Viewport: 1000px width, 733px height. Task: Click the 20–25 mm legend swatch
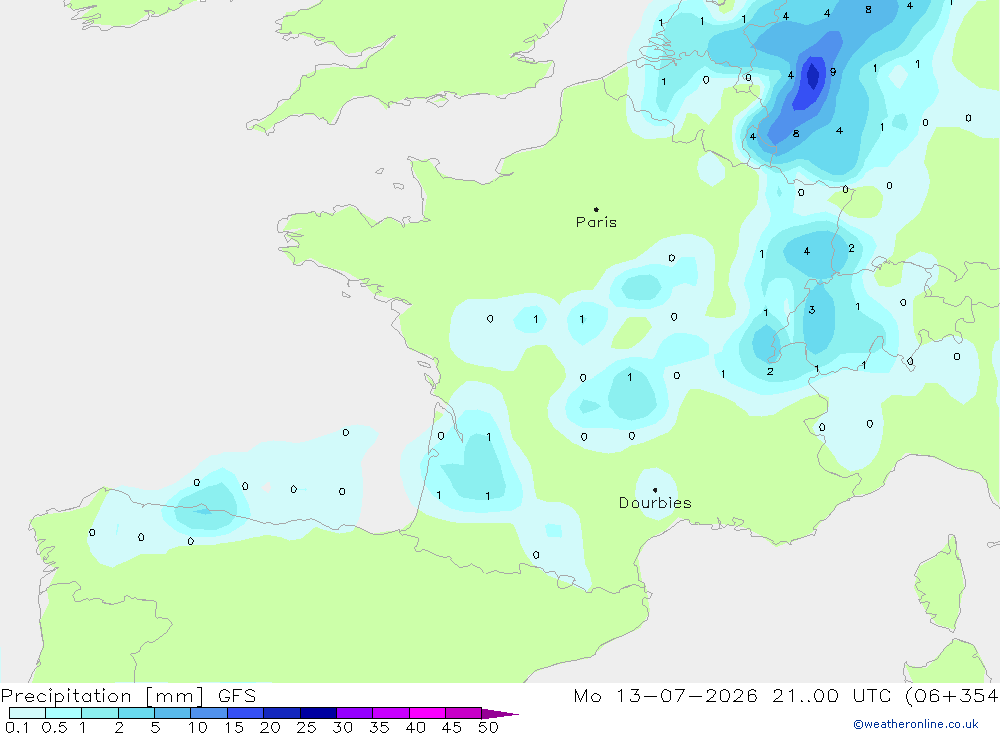(282, 713)
